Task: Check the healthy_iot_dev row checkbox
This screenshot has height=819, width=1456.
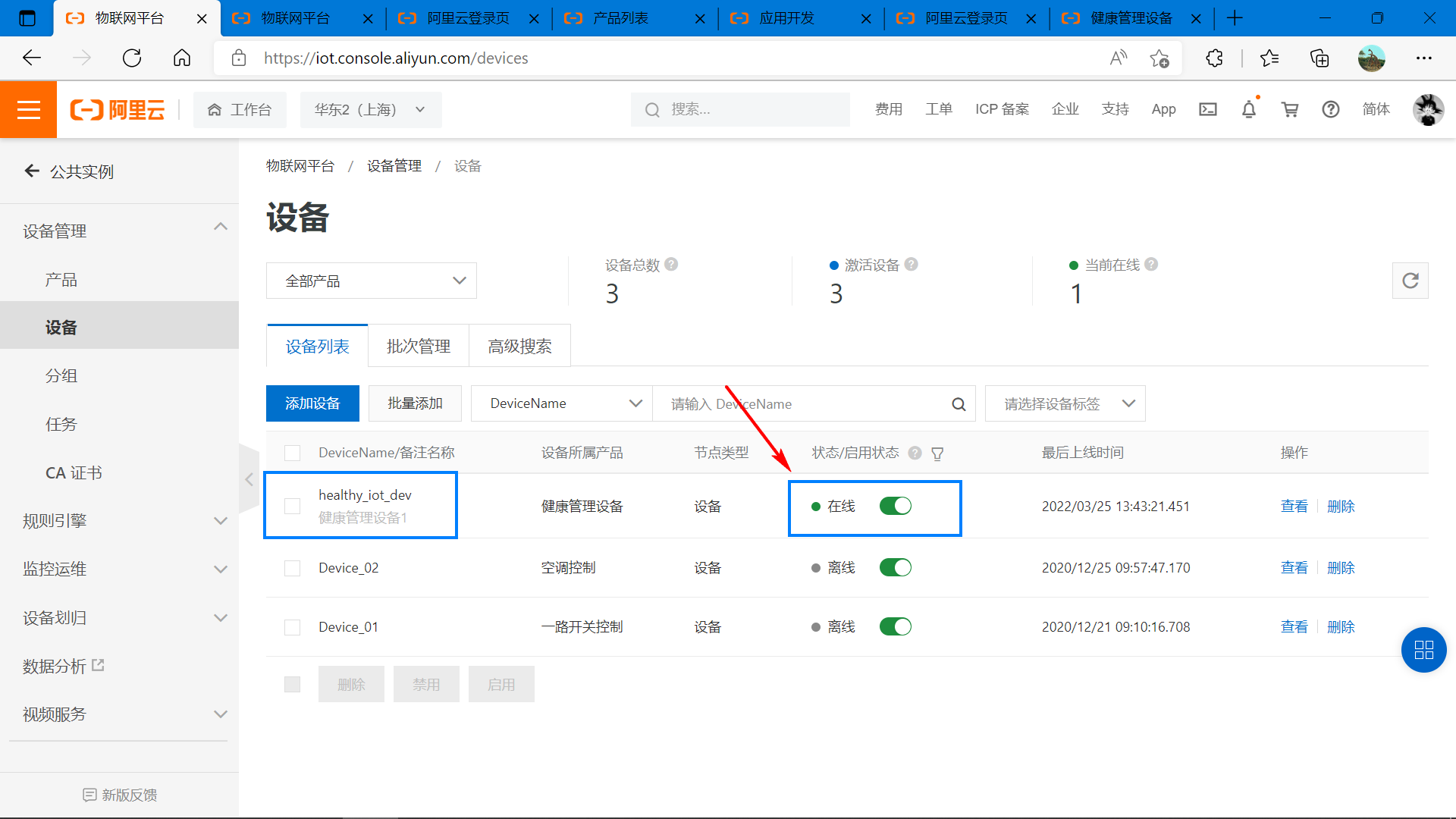Action: click(292, 507)
